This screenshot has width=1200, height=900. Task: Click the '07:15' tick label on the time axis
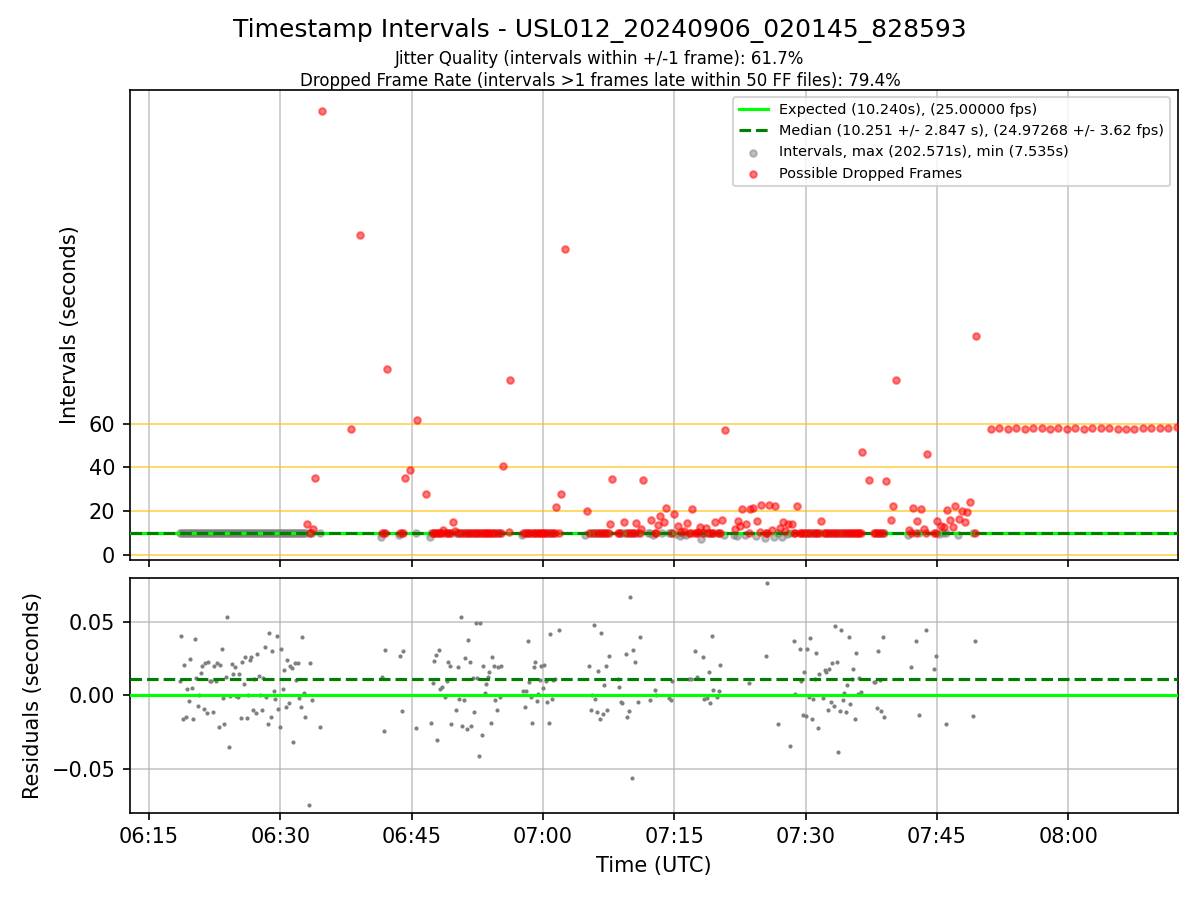(674, 834)
